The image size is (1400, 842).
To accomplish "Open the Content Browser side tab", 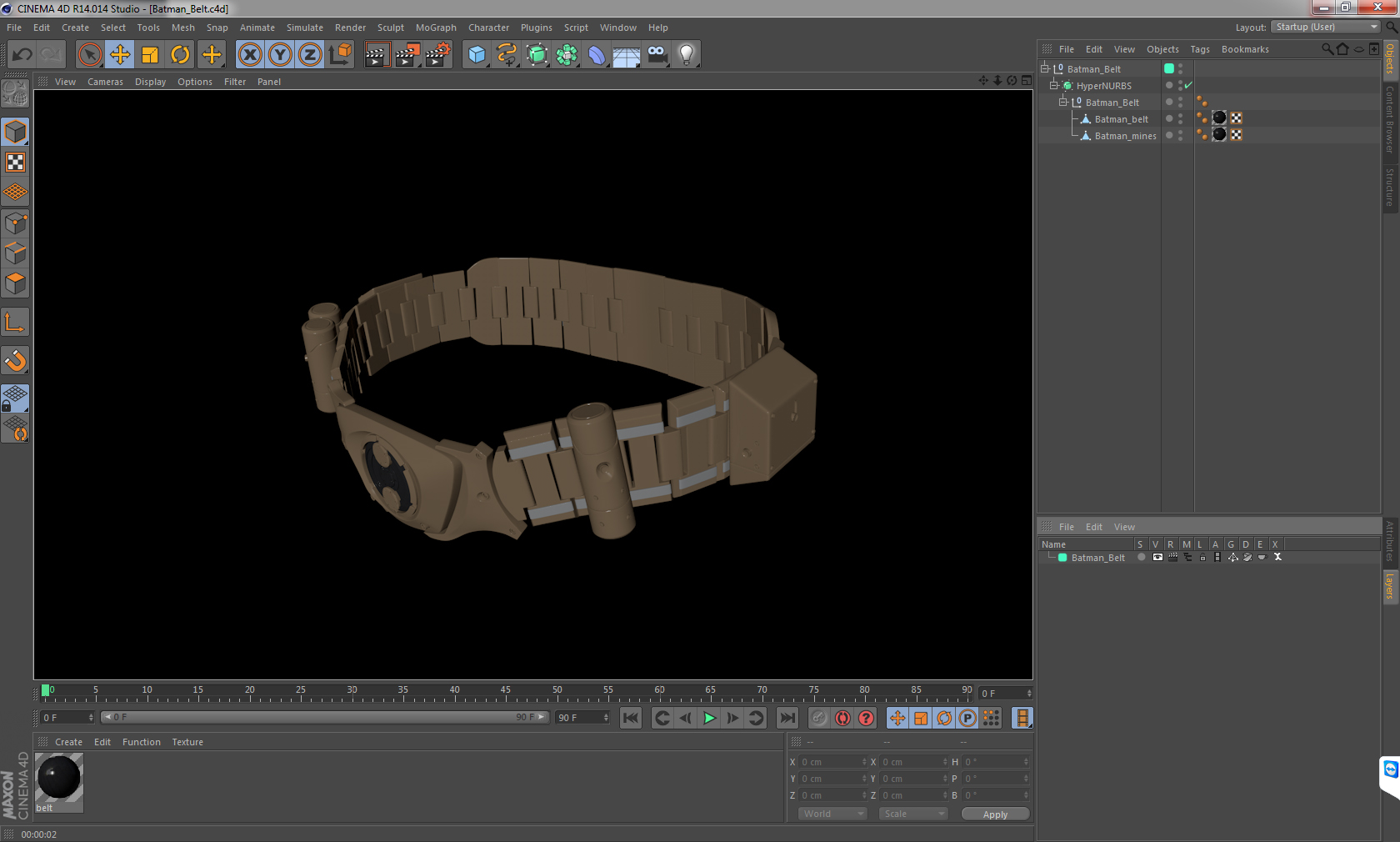I will coord(1390,118).
